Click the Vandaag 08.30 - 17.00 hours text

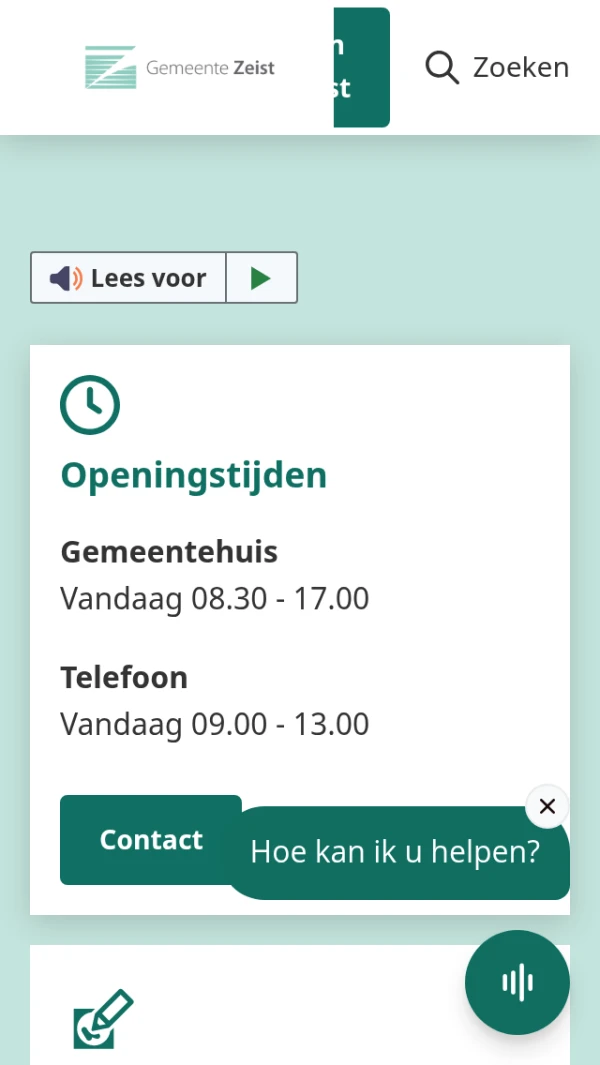214,599
